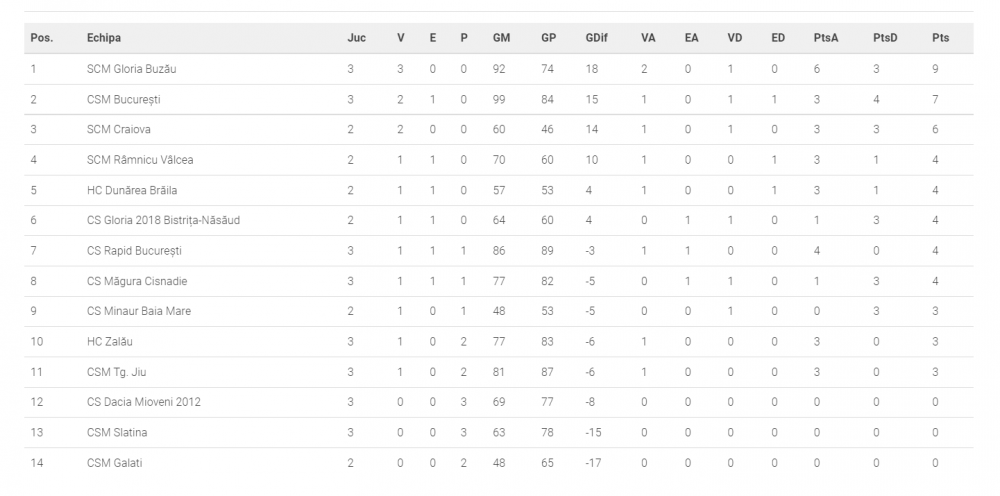Sort table by Pos. column header

click(x=41, y=38)
